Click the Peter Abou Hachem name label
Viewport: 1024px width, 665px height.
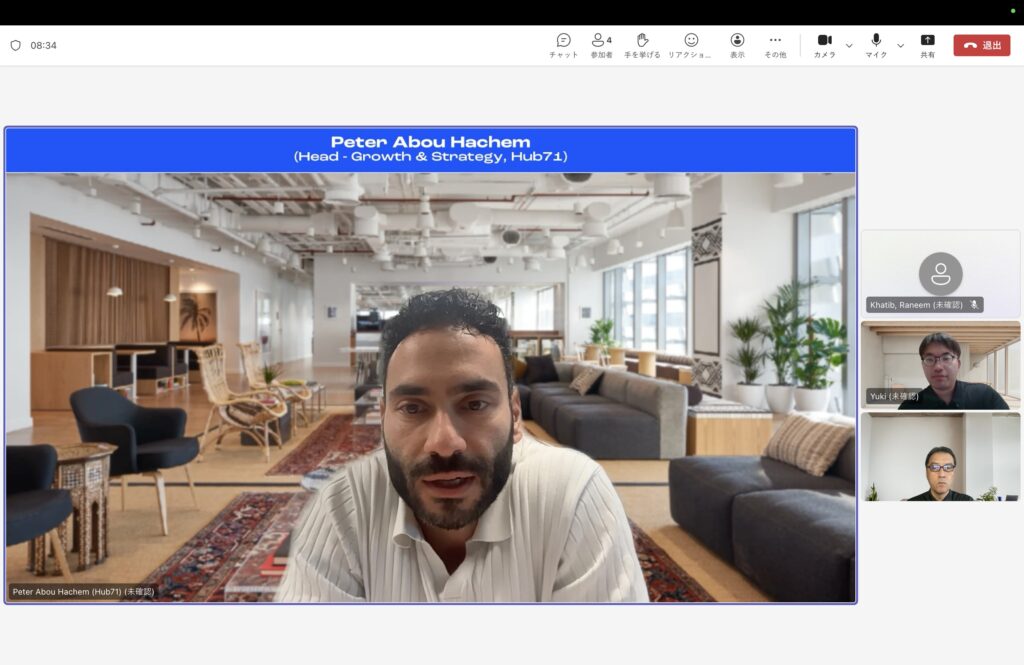tap(82, 592)
